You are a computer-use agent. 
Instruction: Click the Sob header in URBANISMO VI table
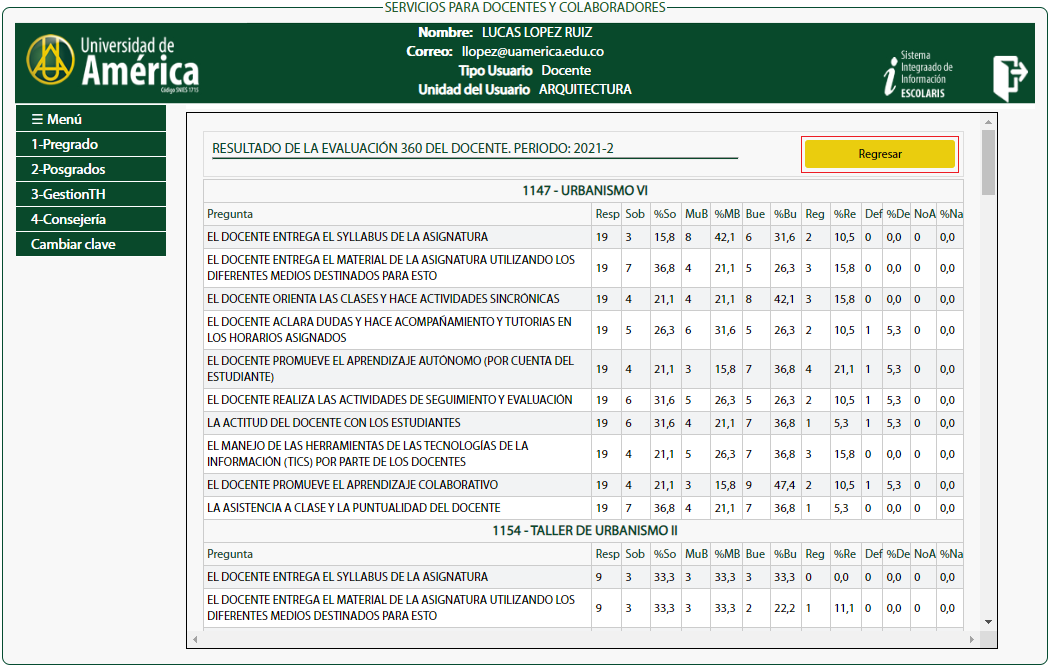click(635, 214)
